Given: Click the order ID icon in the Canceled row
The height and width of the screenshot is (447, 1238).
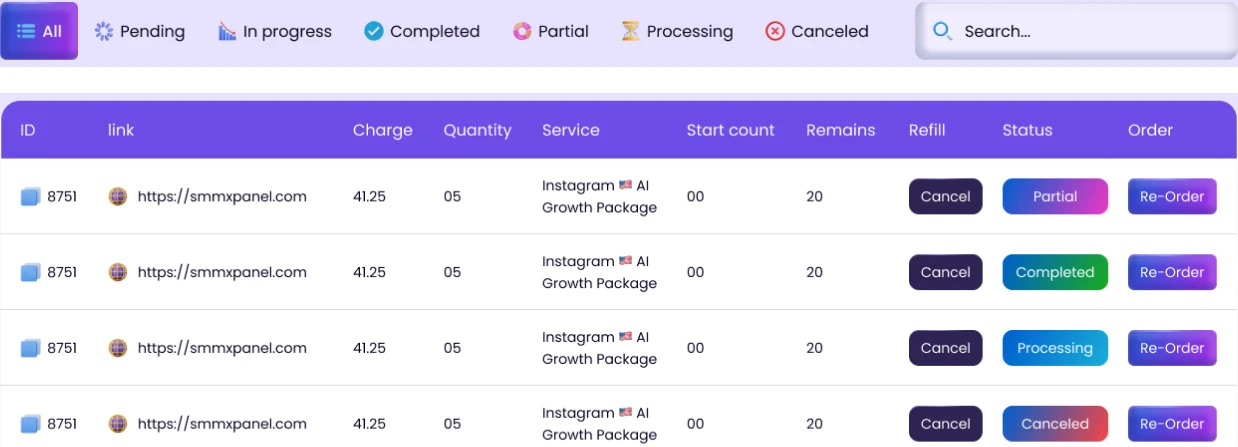Looking at the screenshot, I should (30, 424).
